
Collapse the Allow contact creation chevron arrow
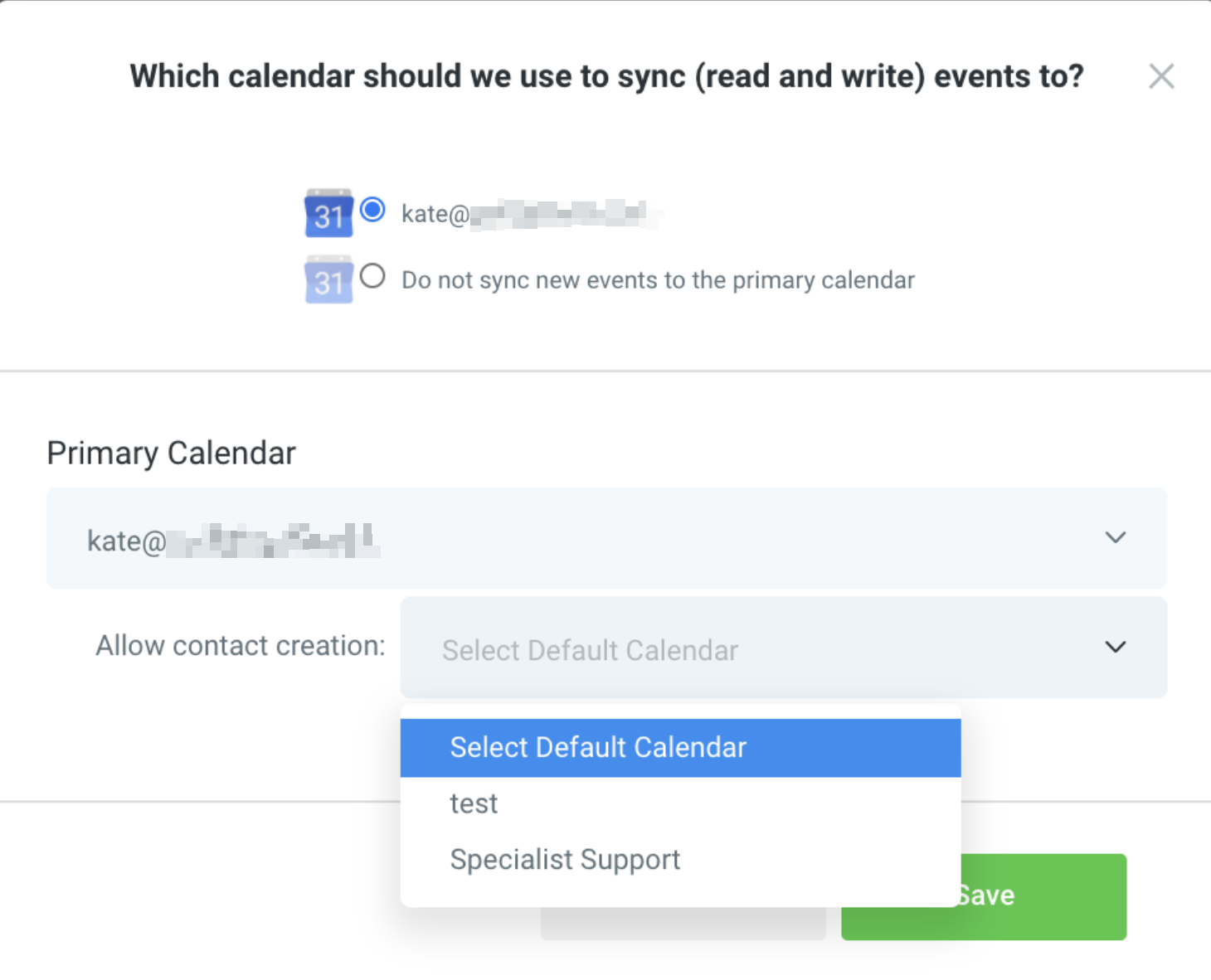[x=1116, y=647]
